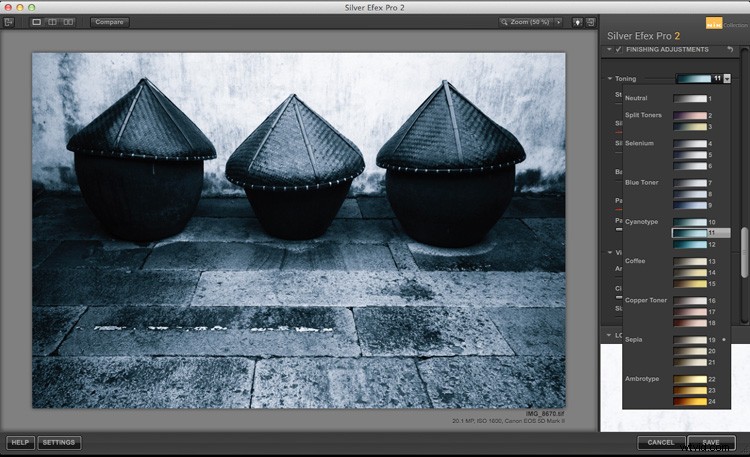Change the preview background color (lightbulb icon)
Image resolution: width=750 pixels, height=457 pixels.
578,22
